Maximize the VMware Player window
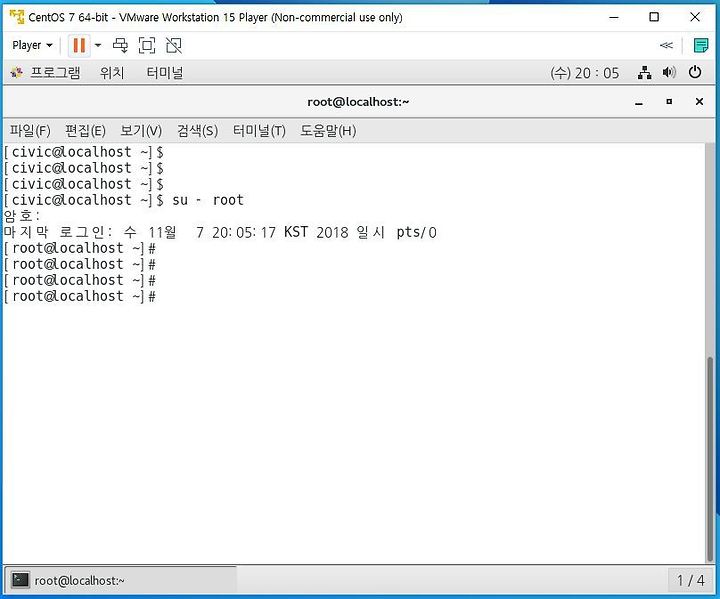The height and width of the screenshot is (599, 720). click(654, 17)
